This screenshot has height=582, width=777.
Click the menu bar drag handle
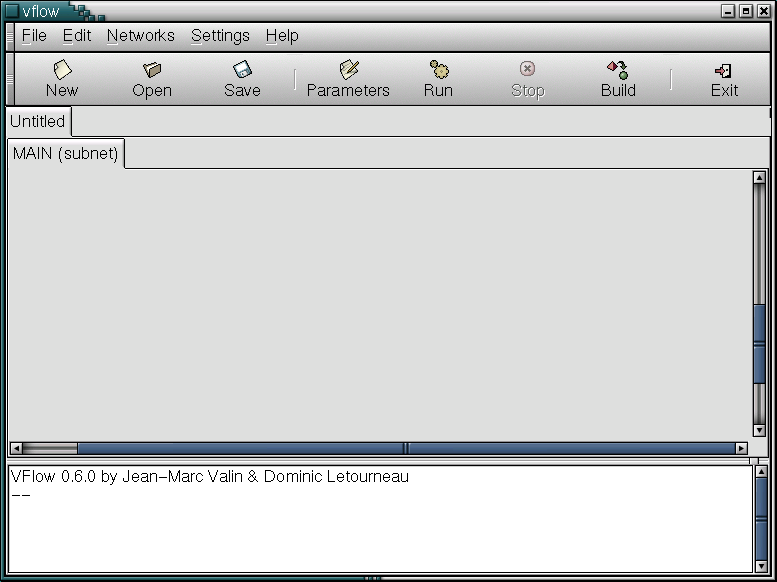(10, 37)
